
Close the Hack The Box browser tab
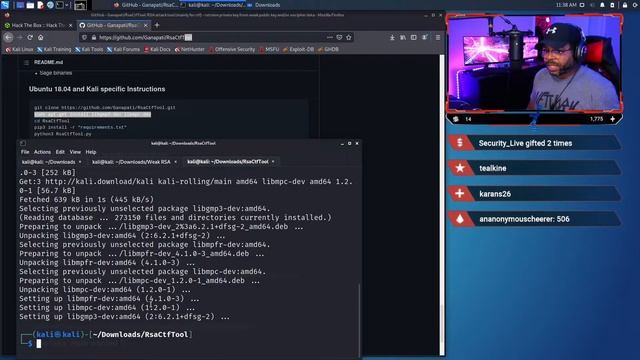click(x=70, y=25)
